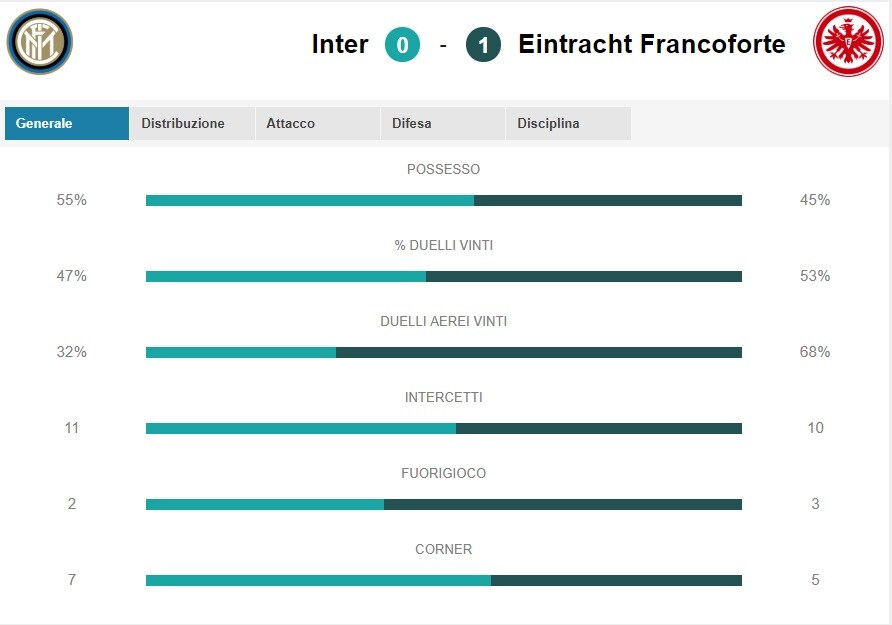Click Inter's score circle showing 0

(x=402, y=45)
